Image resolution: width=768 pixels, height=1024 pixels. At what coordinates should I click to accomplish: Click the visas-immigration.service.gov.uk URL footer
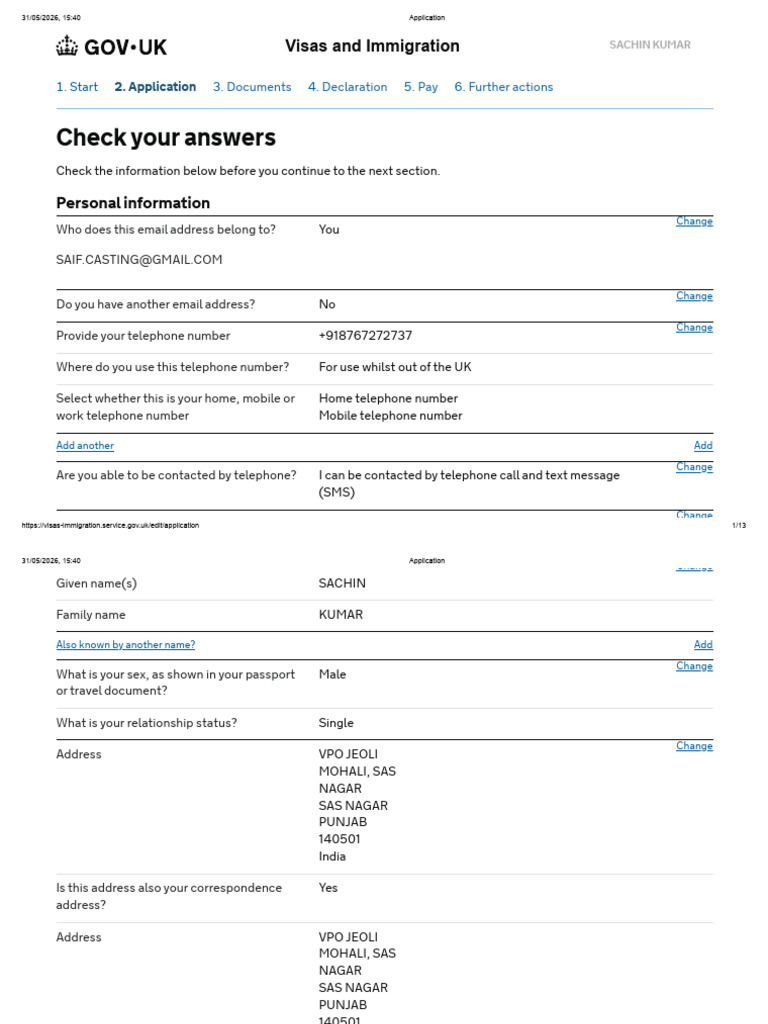pyautogui.click(x=110, y=525)
